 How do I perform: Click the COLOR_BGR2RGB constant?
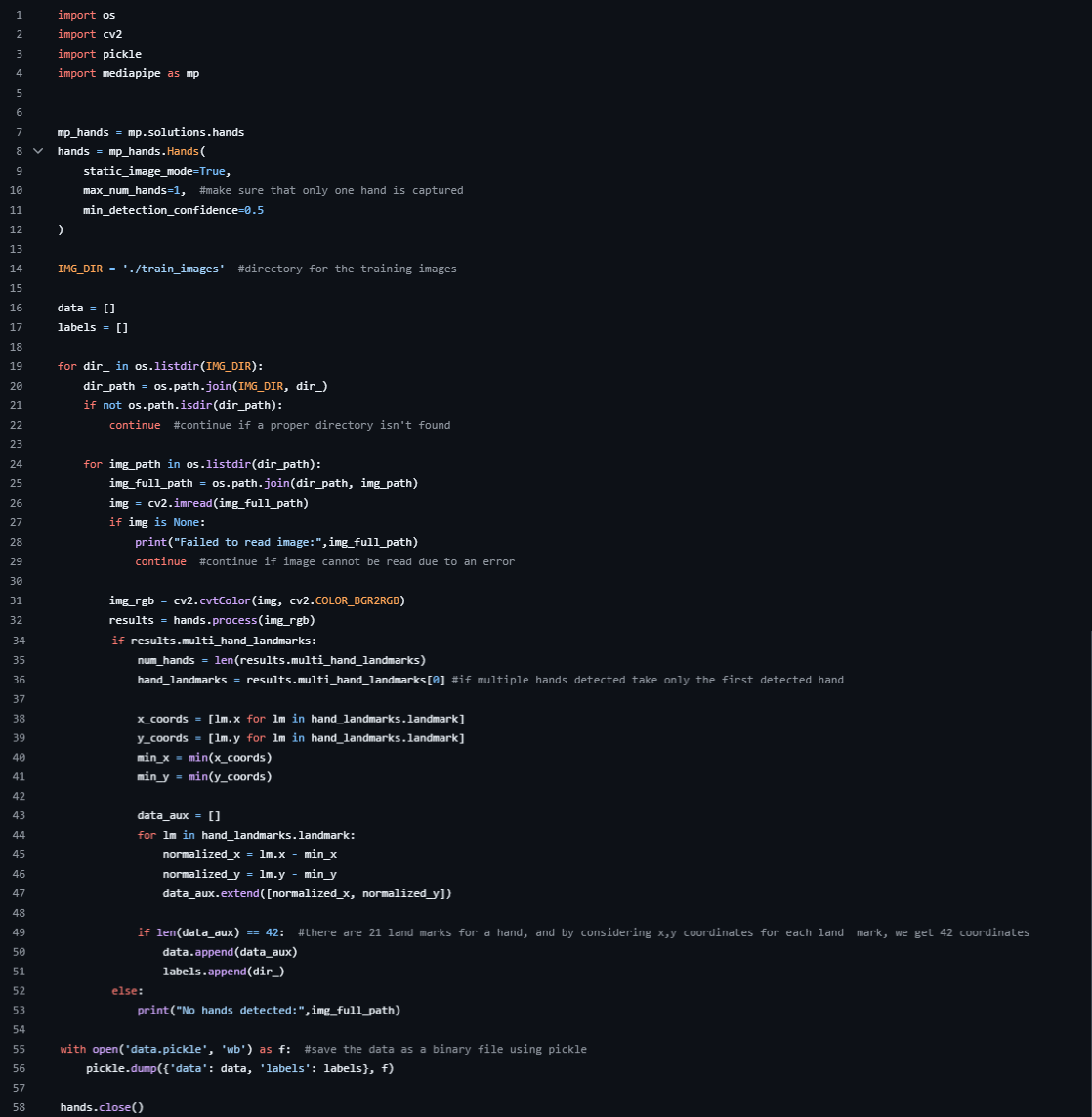click(x=359, y=600)
